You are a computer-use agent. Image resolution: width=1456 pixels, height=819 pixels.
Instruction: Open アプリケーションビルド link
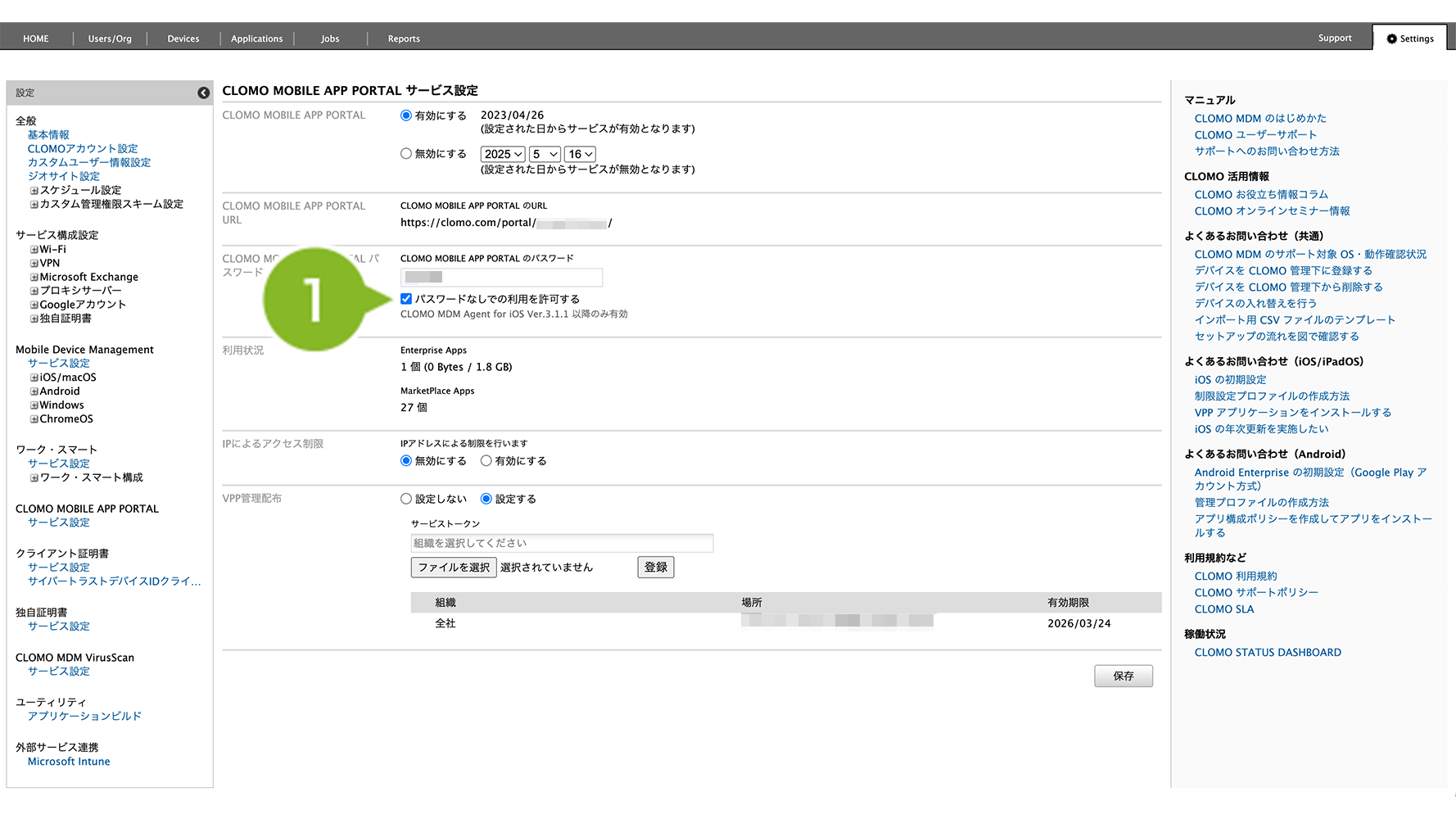[x=84, y=717]
